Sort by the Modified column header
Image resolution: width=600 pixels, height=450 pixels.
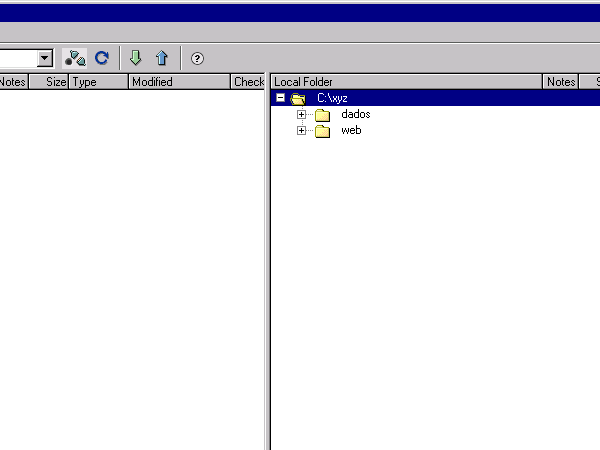179,82
